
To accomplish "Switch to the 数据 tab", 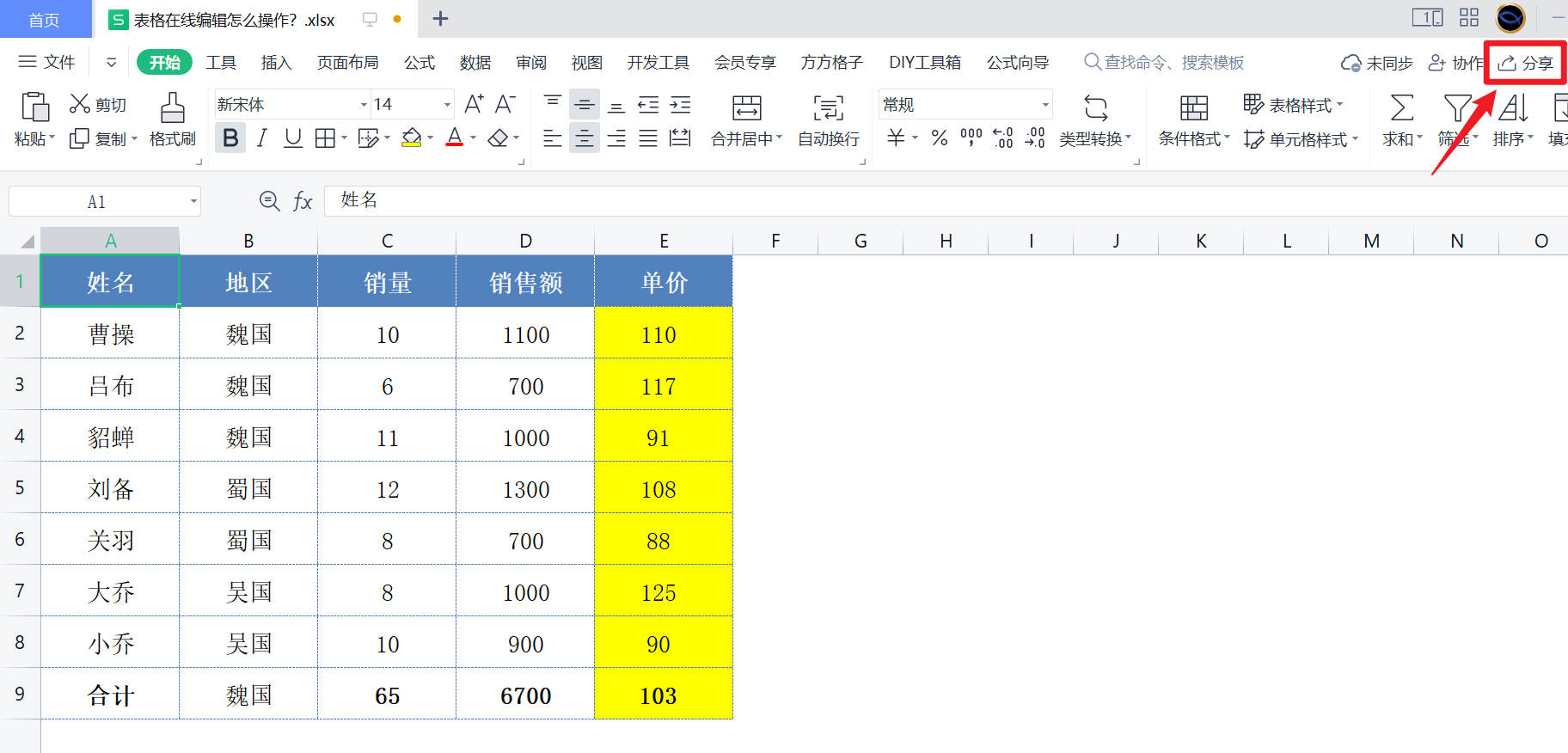I will [475, 63].
